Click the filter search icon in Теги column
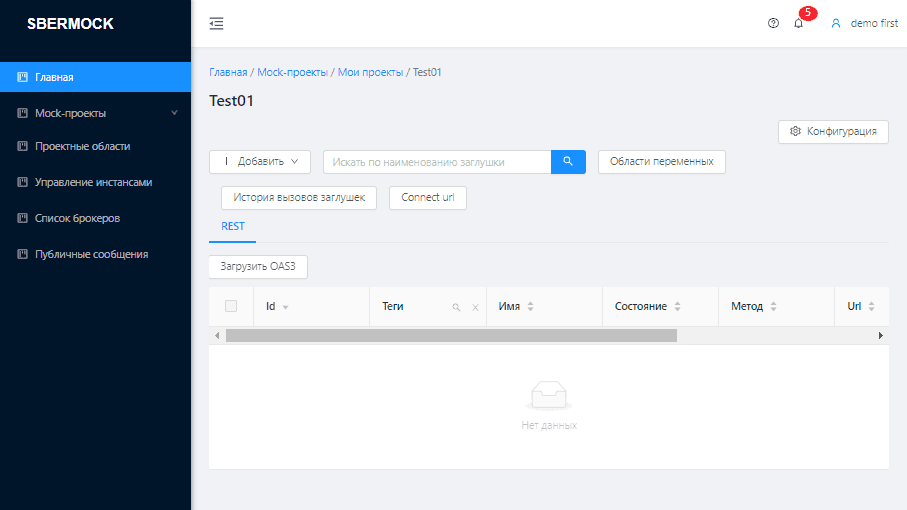The height and width of the screenshot is (510, 907). pyautogui.click(x=456, y=307)
